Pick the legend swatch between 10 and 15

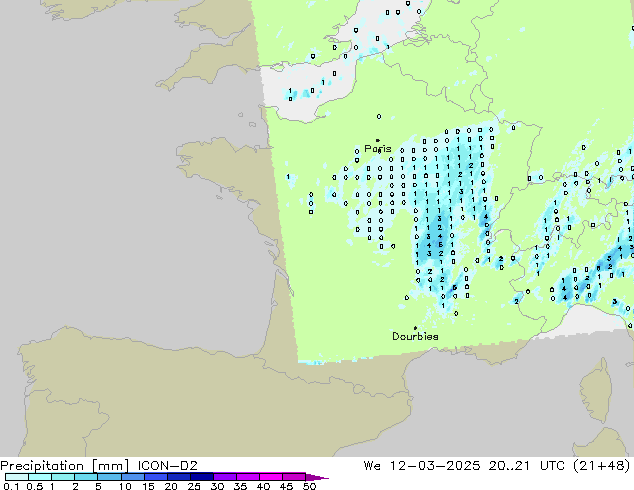click(x=133, y=477)
